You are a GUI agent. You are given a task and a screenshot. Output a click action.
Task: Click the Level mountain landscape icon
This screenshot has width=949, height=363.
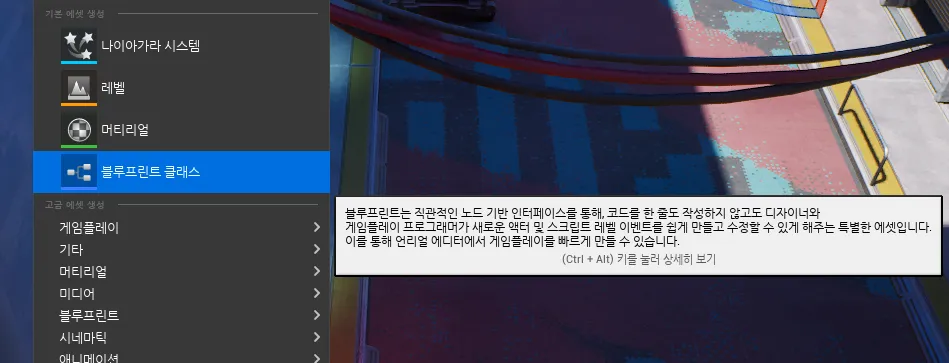tap(79, 88)
